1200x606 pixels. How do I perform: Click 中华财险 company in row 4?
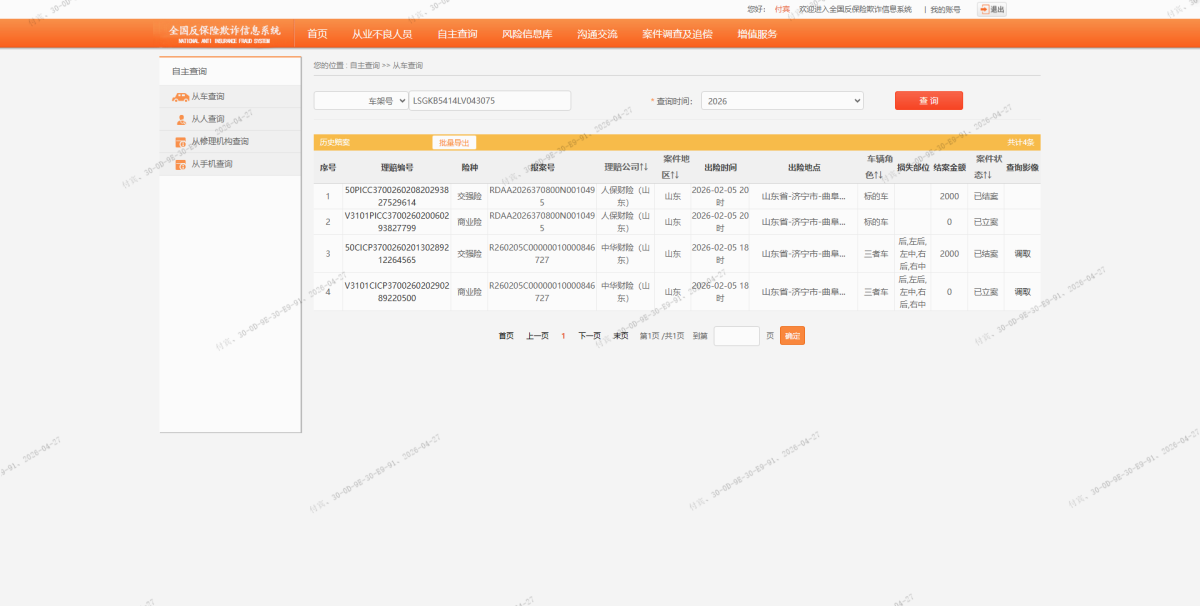pos(626,292)
